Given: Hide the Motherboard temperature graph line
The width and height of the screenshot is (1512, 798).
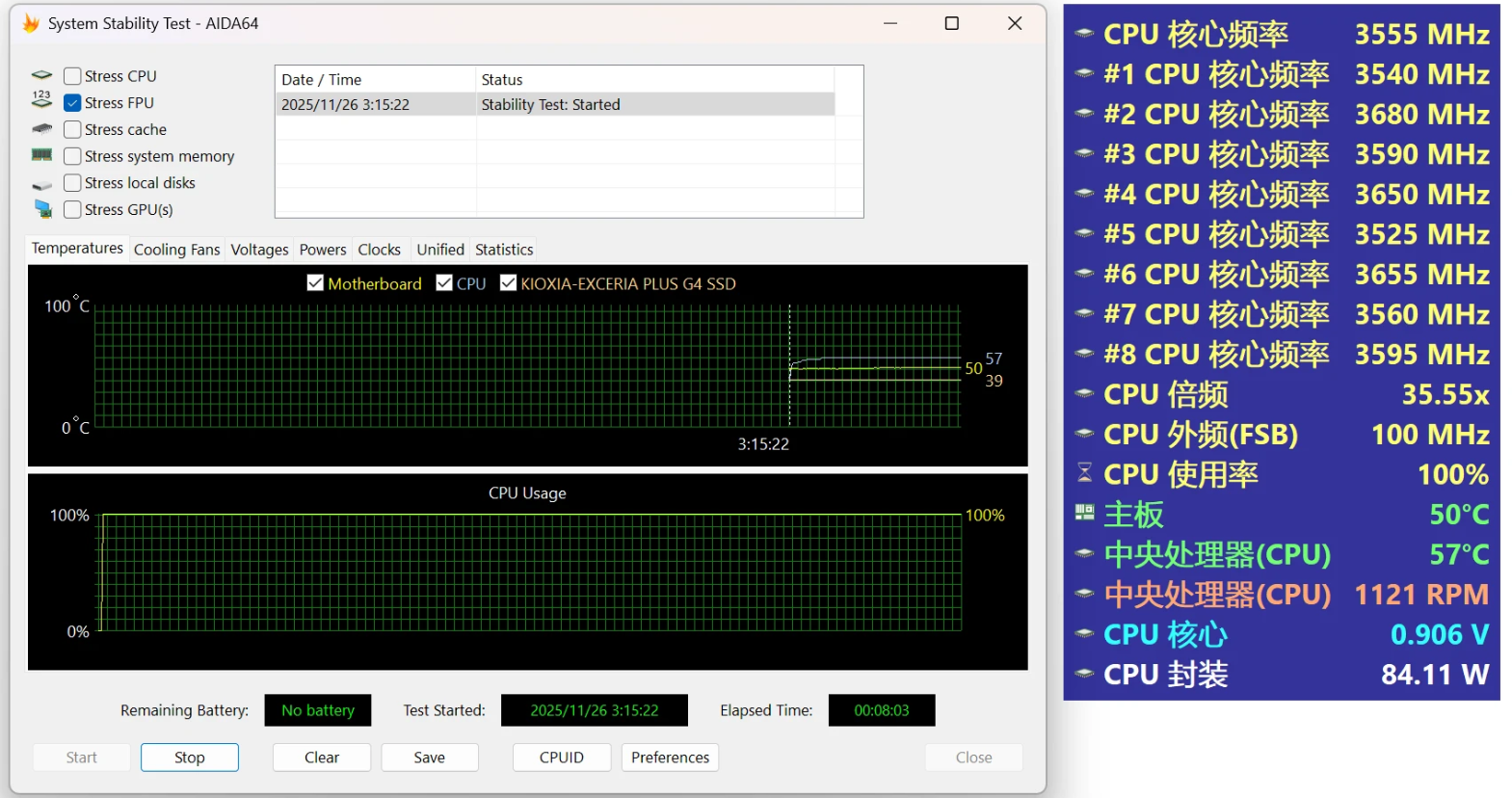Looking at the screenshot, I should [315, 282].
